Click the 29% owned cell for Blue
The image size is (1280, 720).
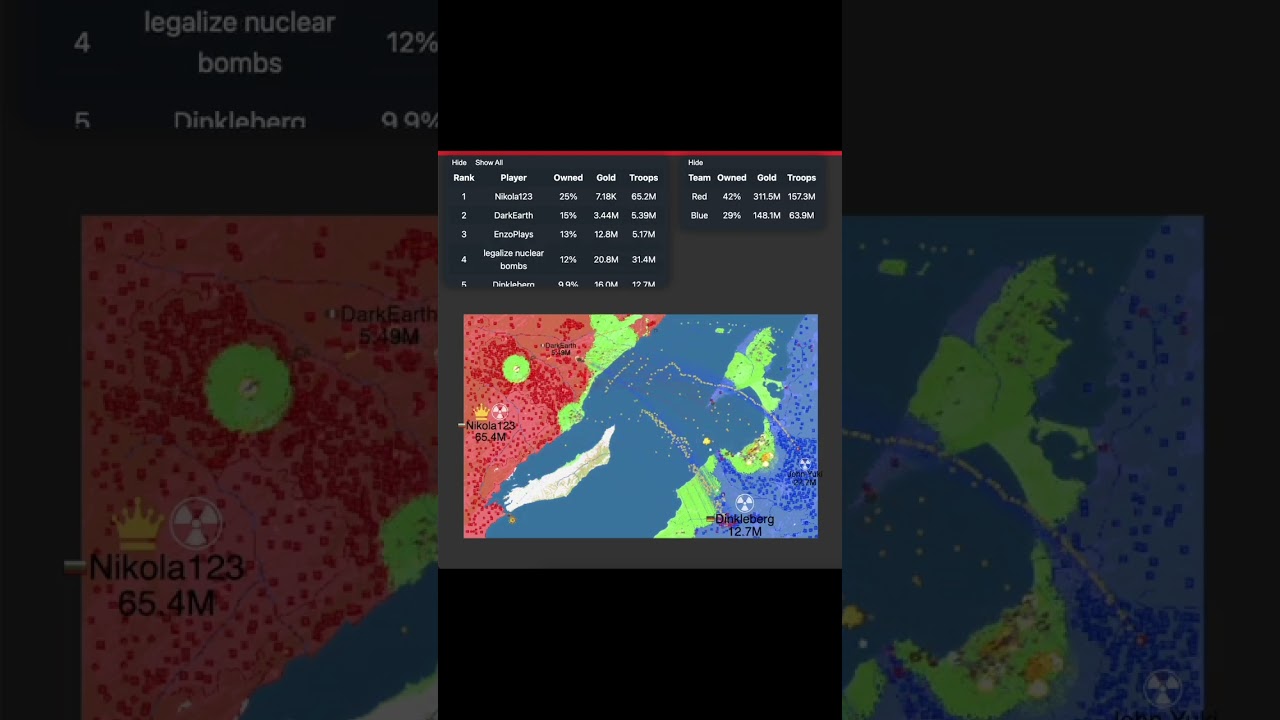pos(732,216)
